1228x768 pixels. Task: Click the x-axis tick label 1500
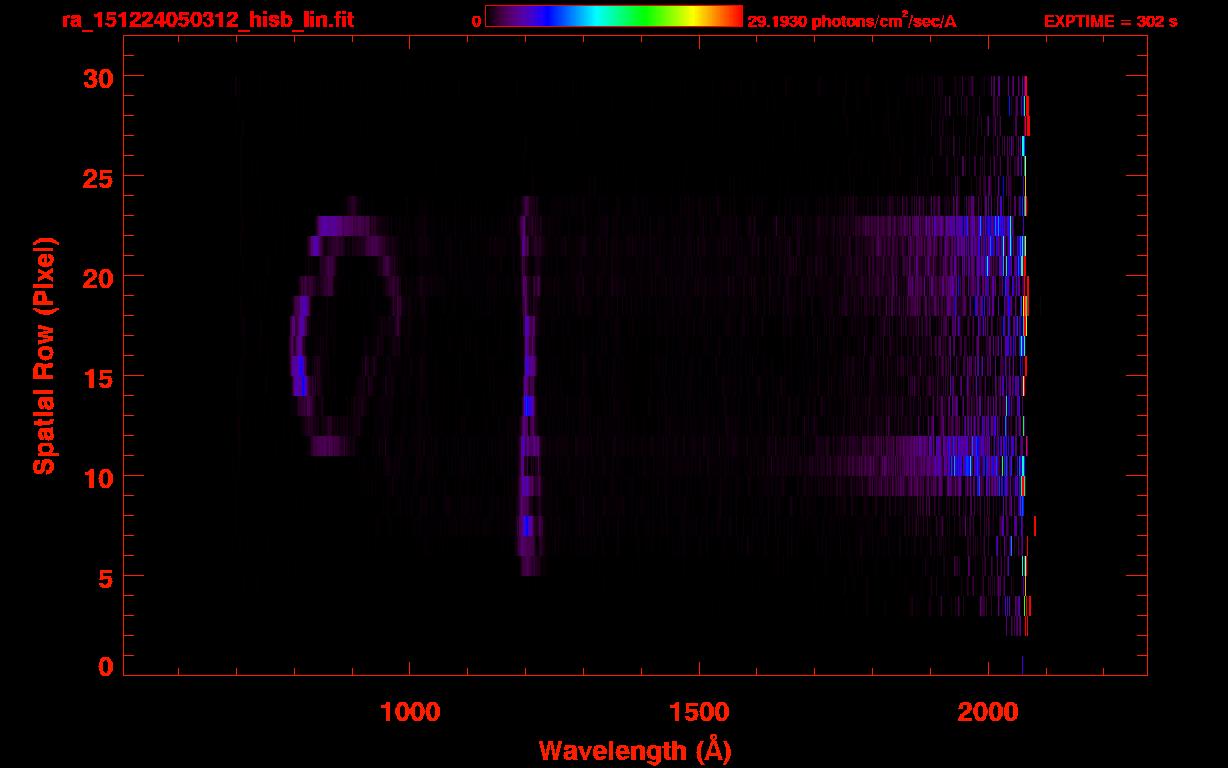[x=699, y=712]
